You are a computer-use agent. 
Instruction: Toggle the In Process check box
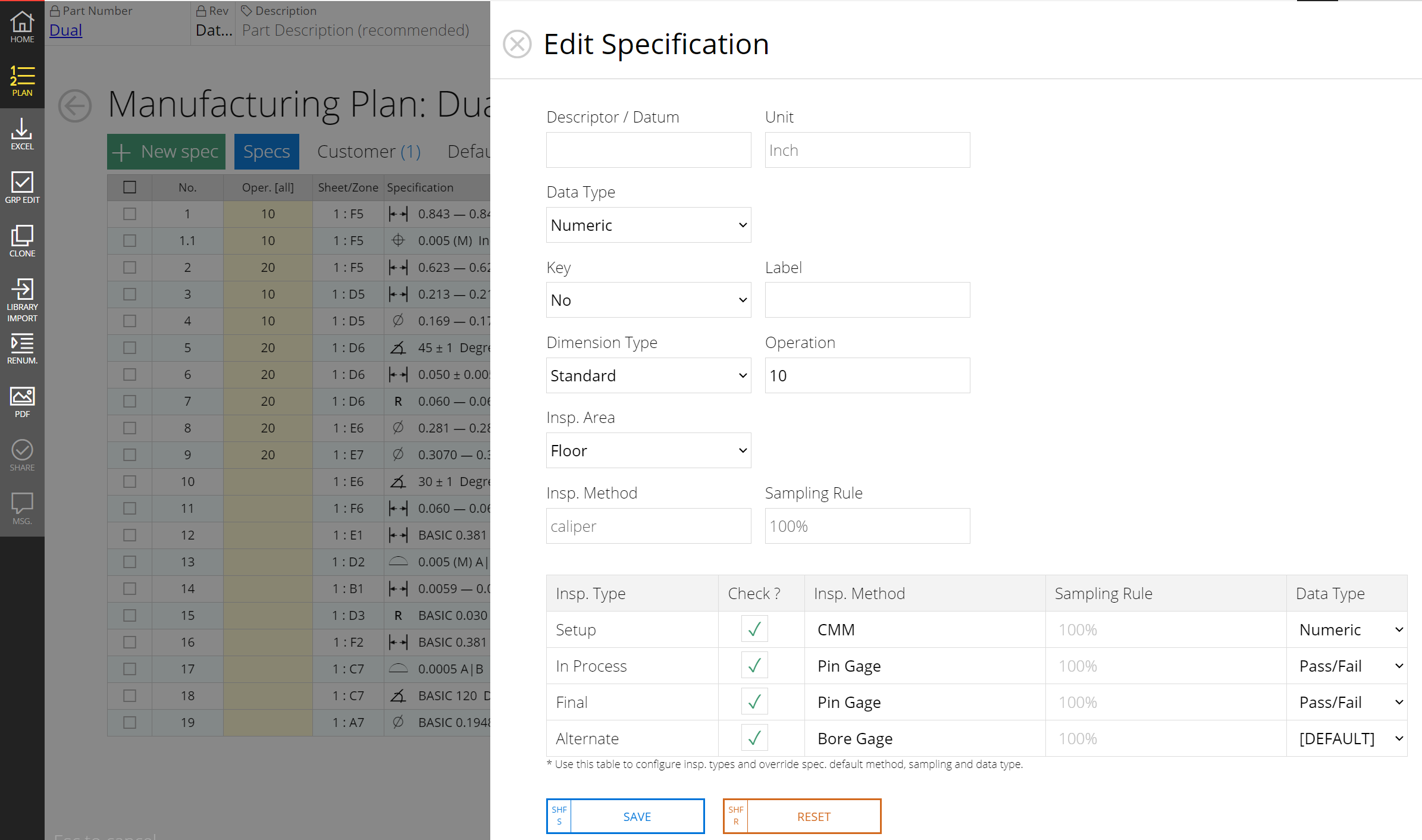click(754, 666)
